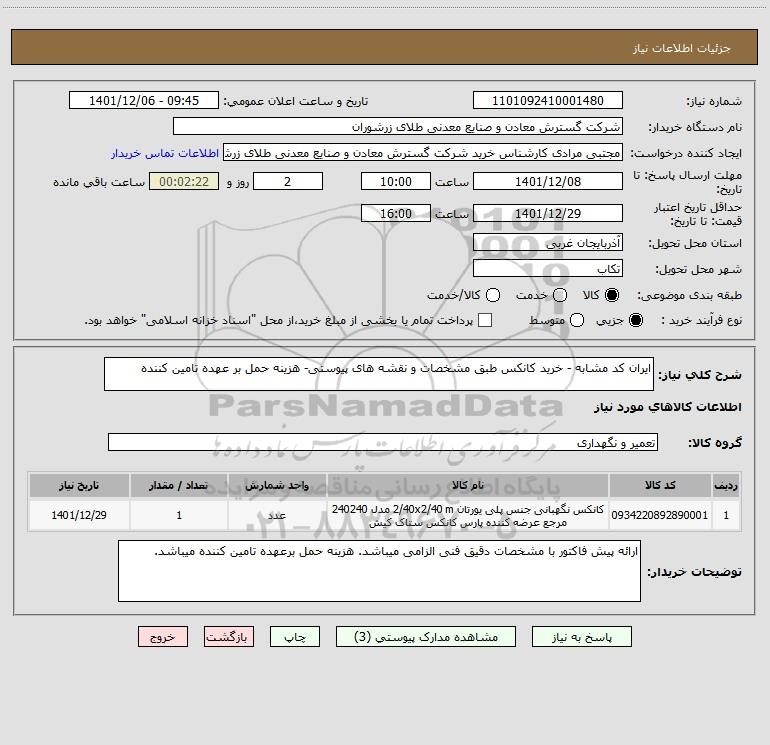Select the خدمت radio button
This screenshot has width=770, height=745.
tap(560, 295)
